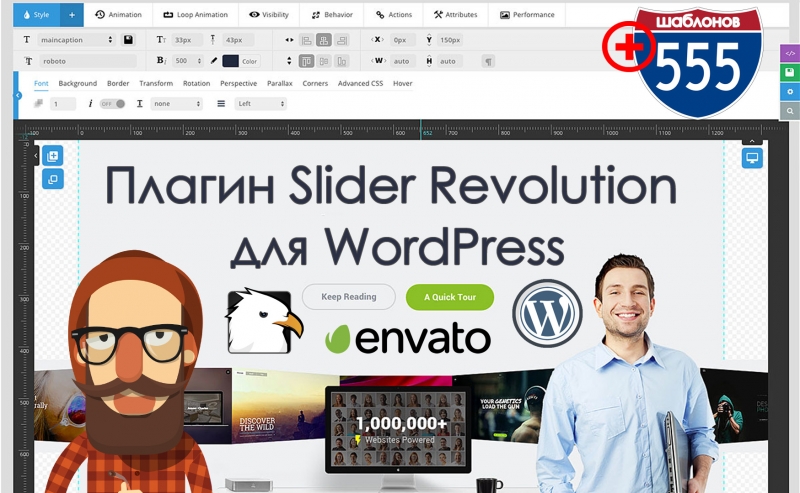The image size is (800, 493).
Task: Click the add layer icon on canvas
Action: (x=53, y=156)
